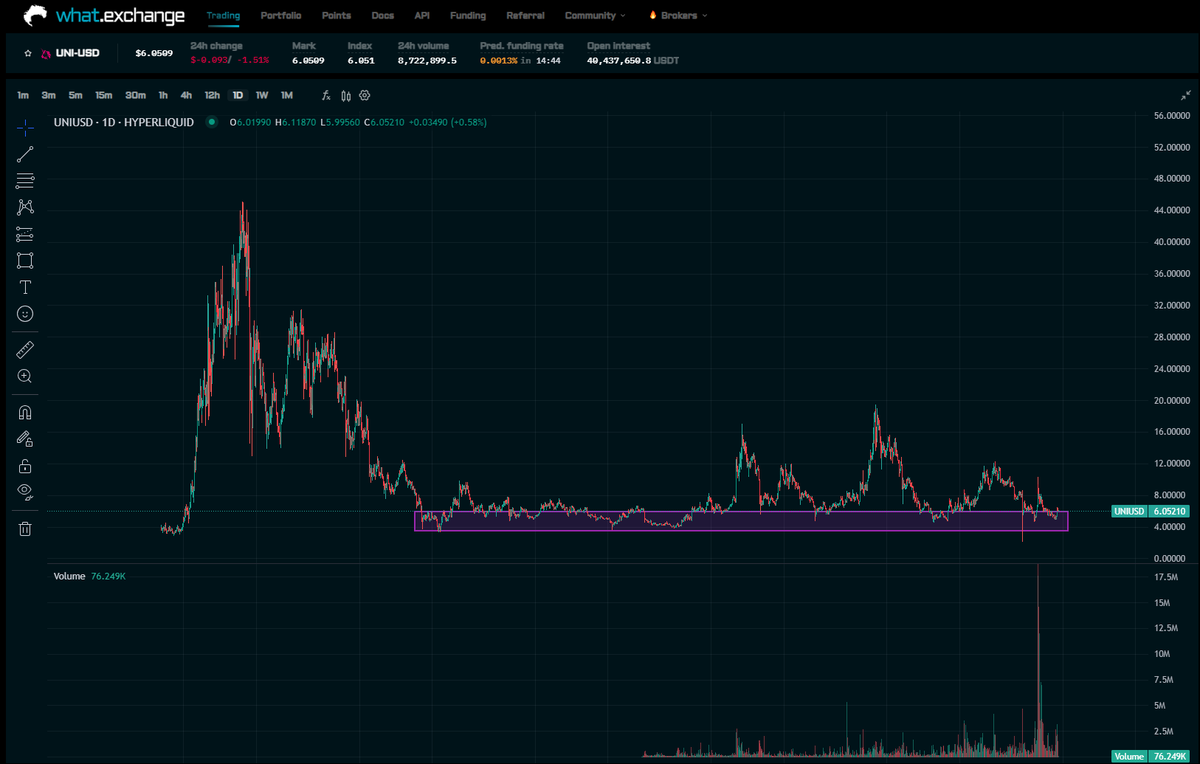The height and width of the screenshot is (764, 1200).
Task: Open the Funding tab
Action: 468,16
